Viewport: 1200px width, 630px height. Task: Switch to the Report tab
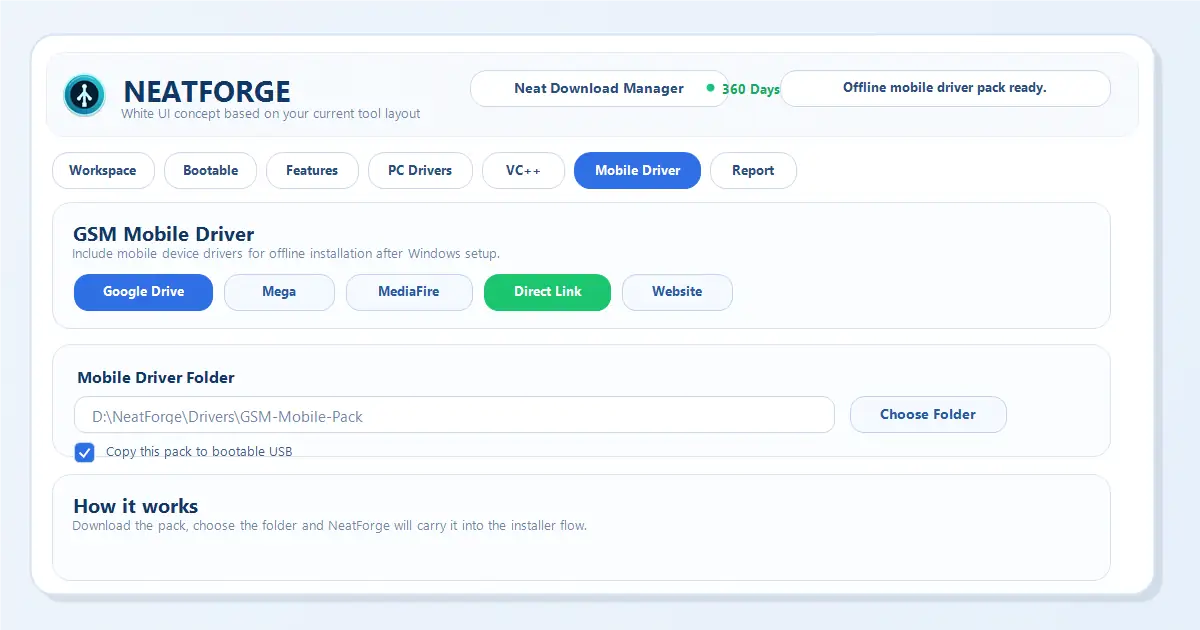pos(753,170)
